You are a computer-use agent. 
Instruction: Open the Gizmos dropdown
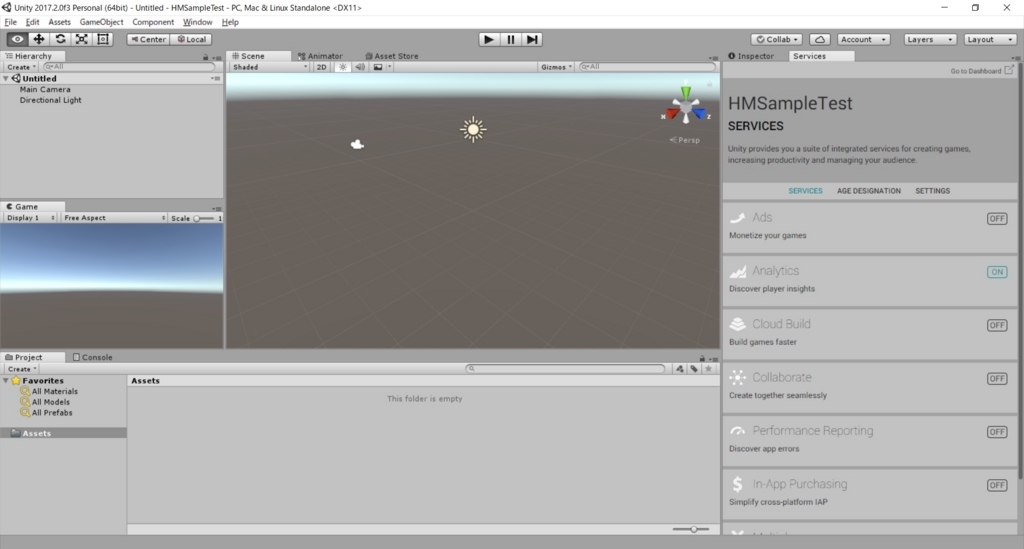[x=556, y=67]
